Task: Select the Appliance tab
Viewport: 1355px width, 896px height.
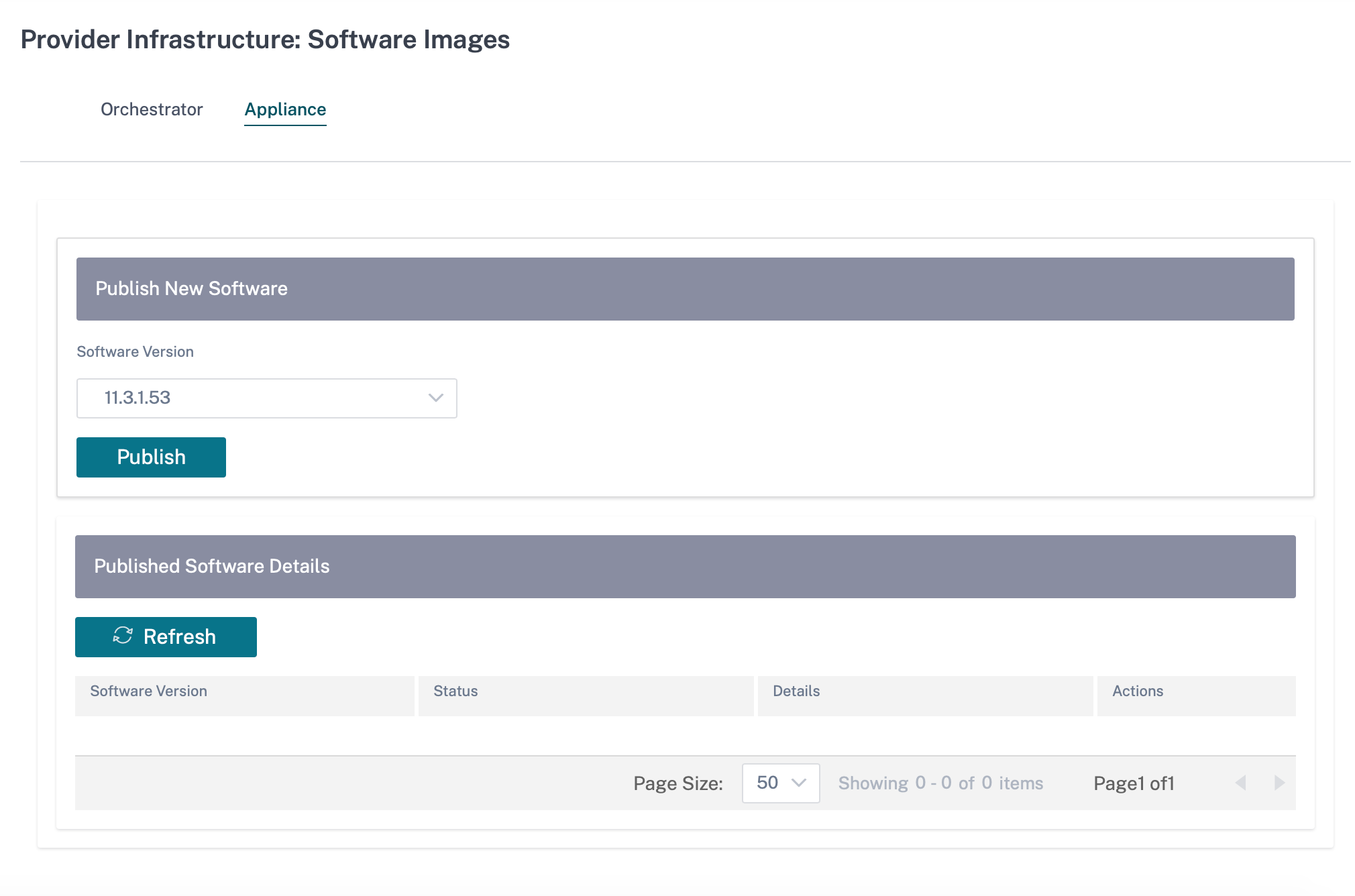Action: tap(285, 109)
